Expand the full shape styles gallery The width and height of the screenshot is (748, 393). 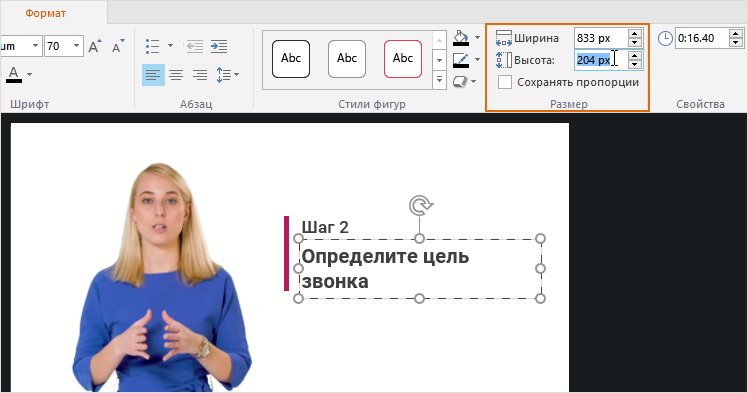coord(439,79)
